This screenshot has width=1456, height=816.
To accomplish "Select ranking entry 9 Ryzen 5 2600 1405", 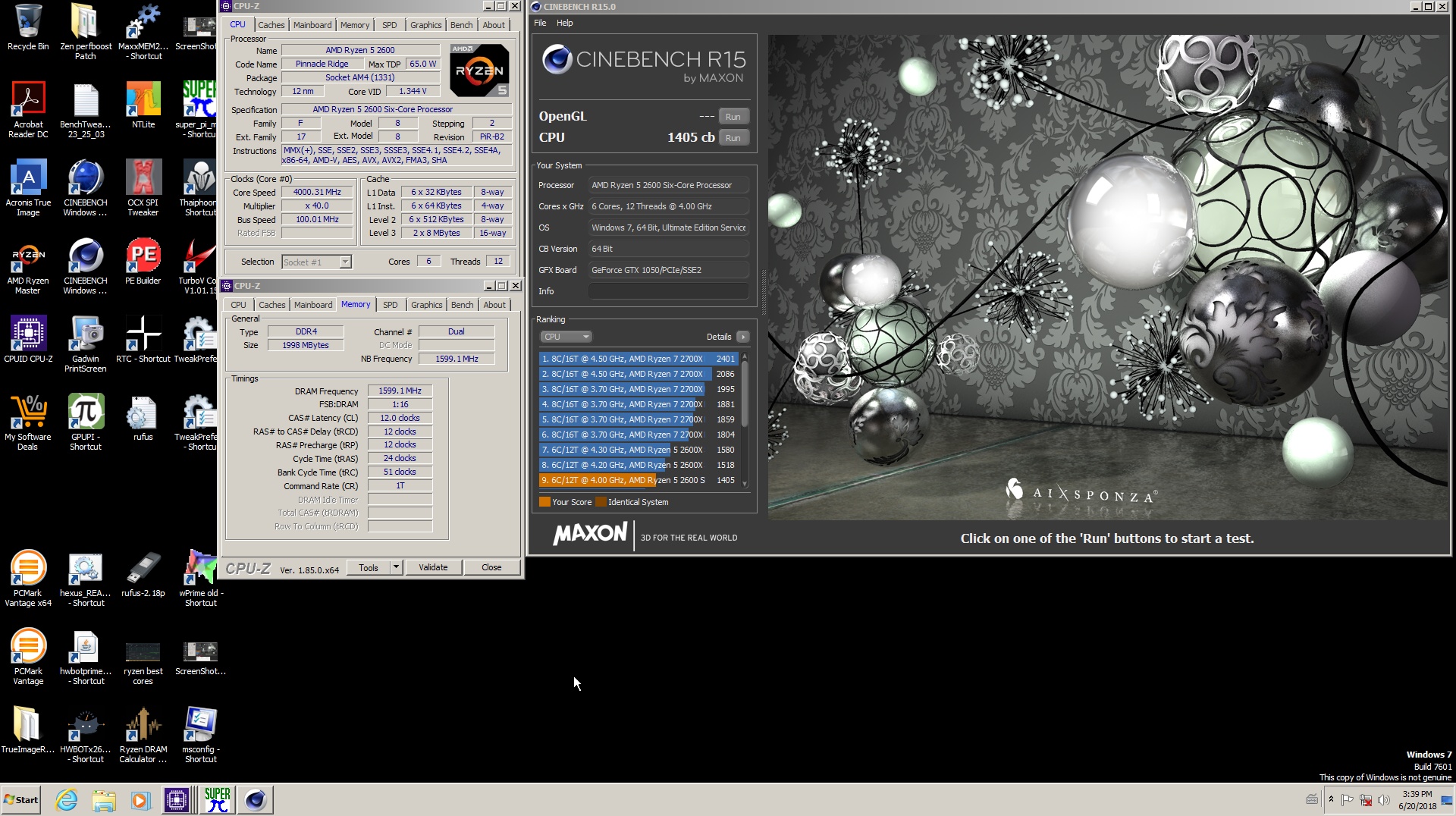I will click(x=639, y=480).
